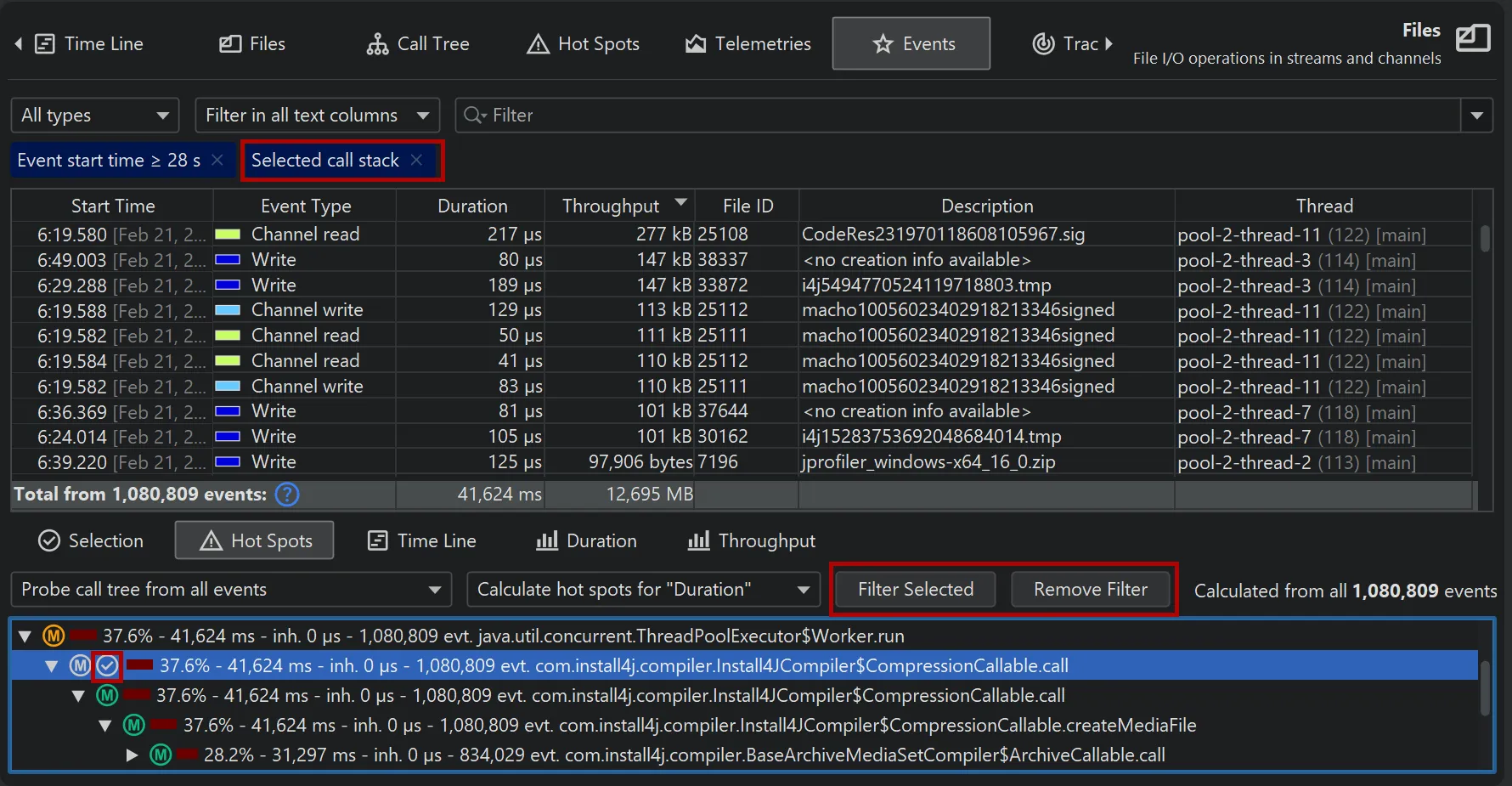Switch to the Call Tree tab
The image size is (1512, 786).
(417, 43)
